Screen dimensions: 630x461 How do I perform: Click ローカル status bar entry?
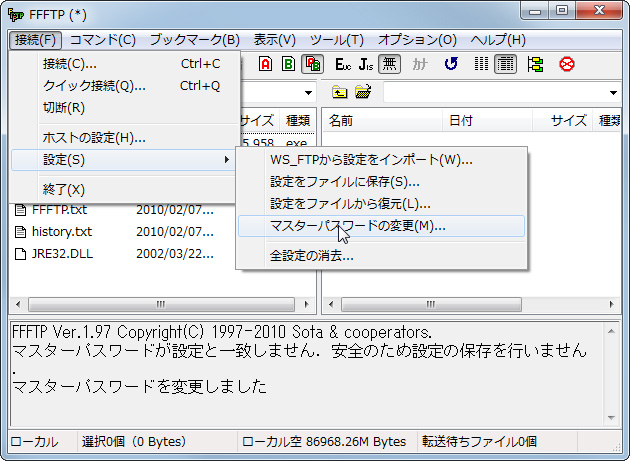pos(34,442)
